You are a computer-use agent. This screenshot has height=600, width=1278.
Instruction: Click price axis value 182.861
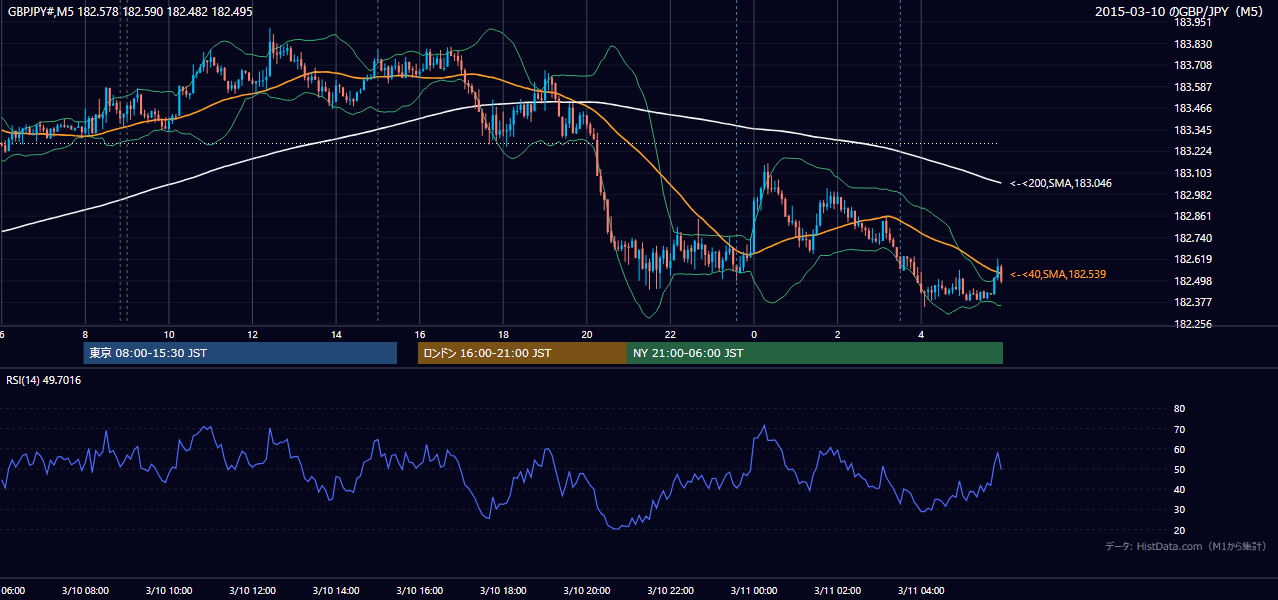(x=1192, y=216)
